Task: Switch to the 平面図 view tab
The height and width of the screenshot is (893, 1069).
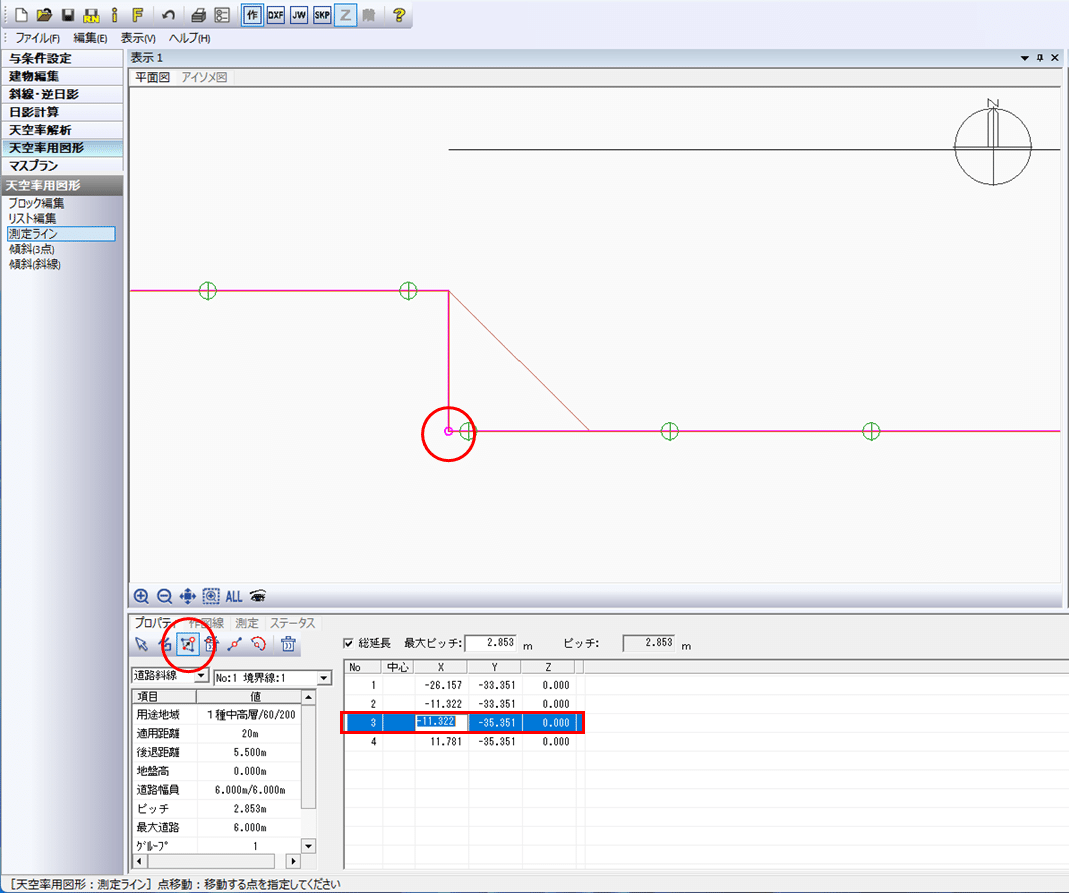Action: tap(152, 78)
